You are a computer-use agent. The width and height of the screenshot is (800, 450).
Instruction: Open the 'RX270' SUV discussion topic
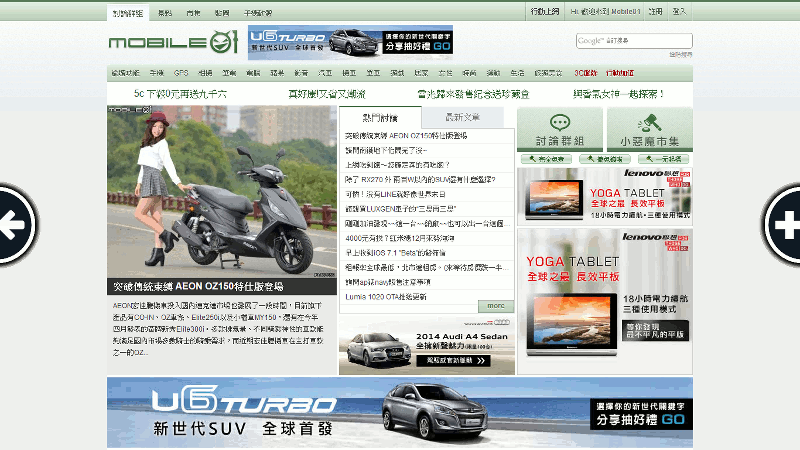point(420,180)
